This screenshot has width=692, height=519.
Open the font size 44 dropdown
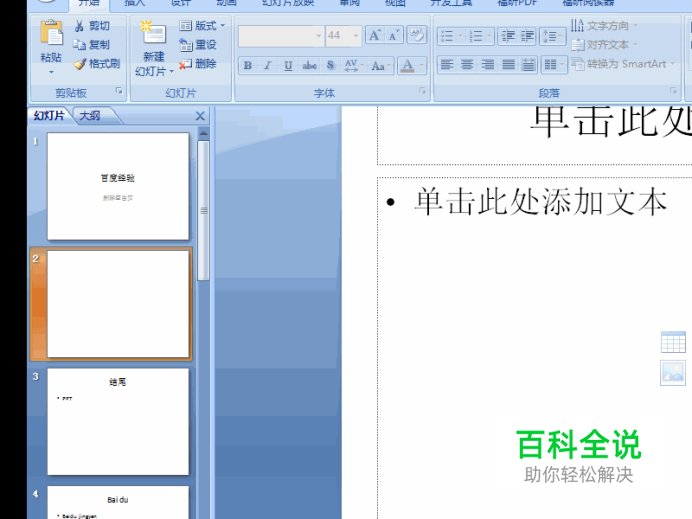356,36
